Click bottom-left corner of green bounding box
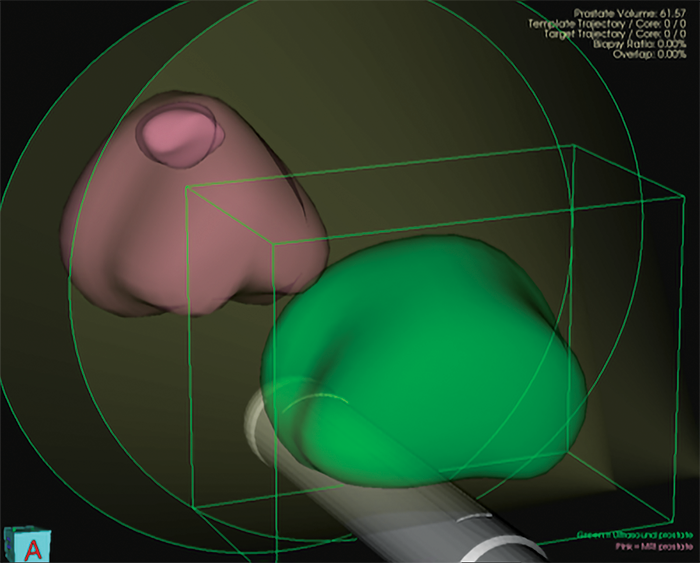Viewport: 700px width, 563px height. [194, 507]
